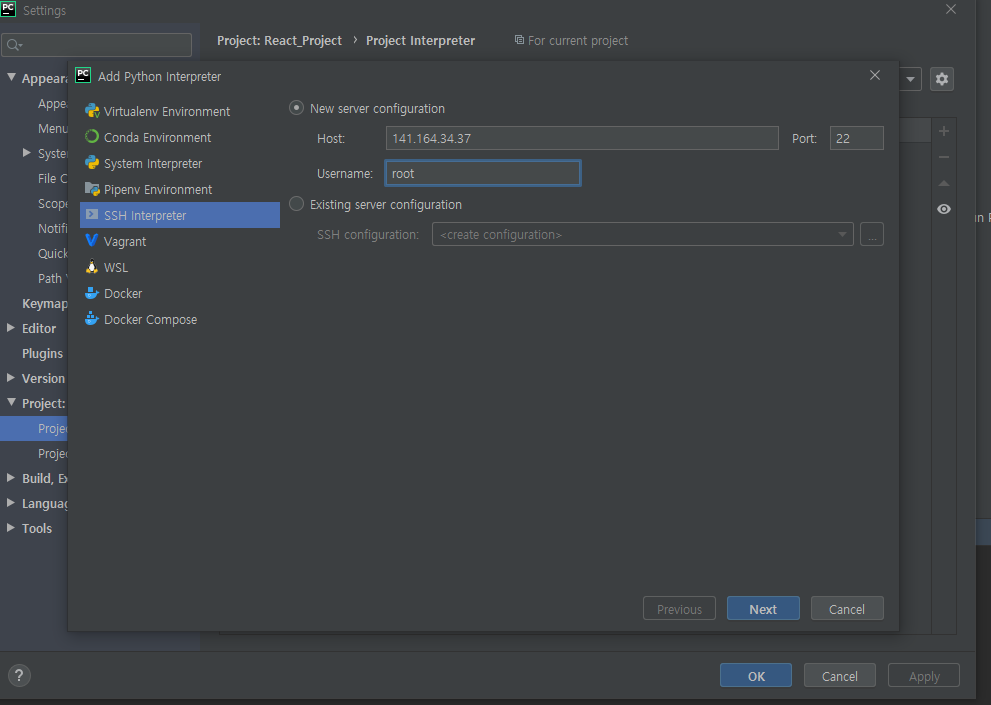
Task: Click the Conda Environment green ring icon
Action: (92, 137)
